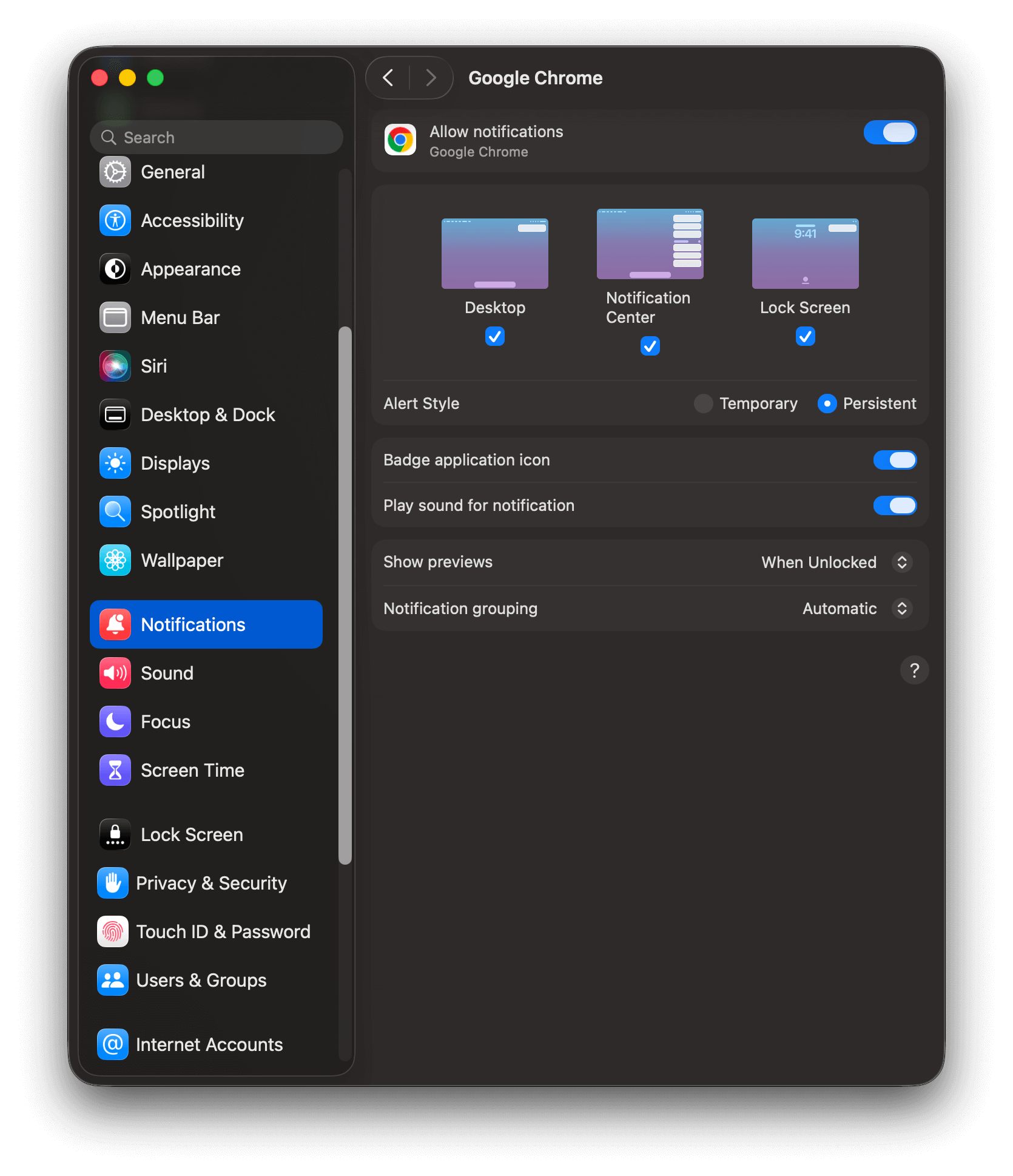Minimize window with the yellow button

click(127, 78)
